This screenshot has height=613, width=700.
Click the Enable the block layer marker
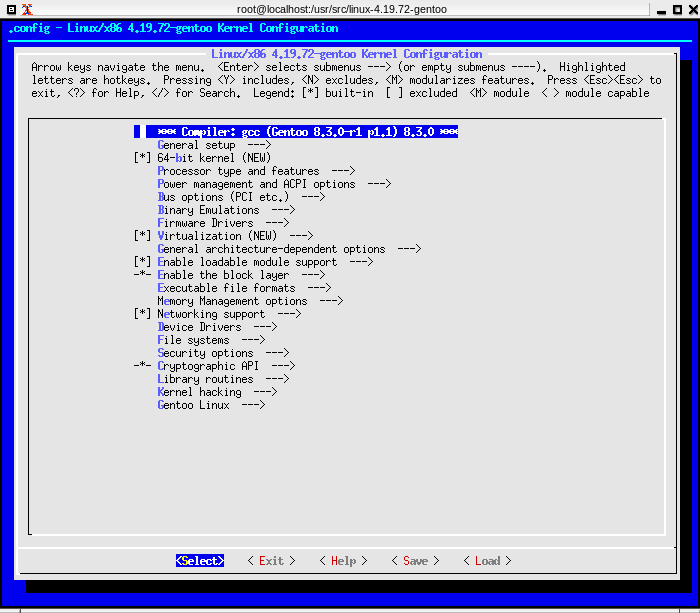142,275
